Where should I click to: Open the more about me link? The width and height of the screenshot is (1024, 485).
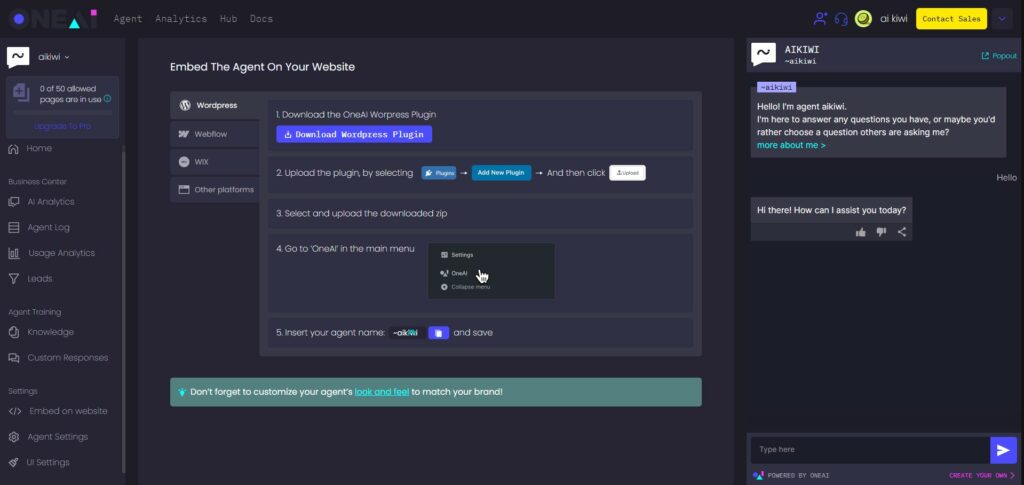coord(791,145)
